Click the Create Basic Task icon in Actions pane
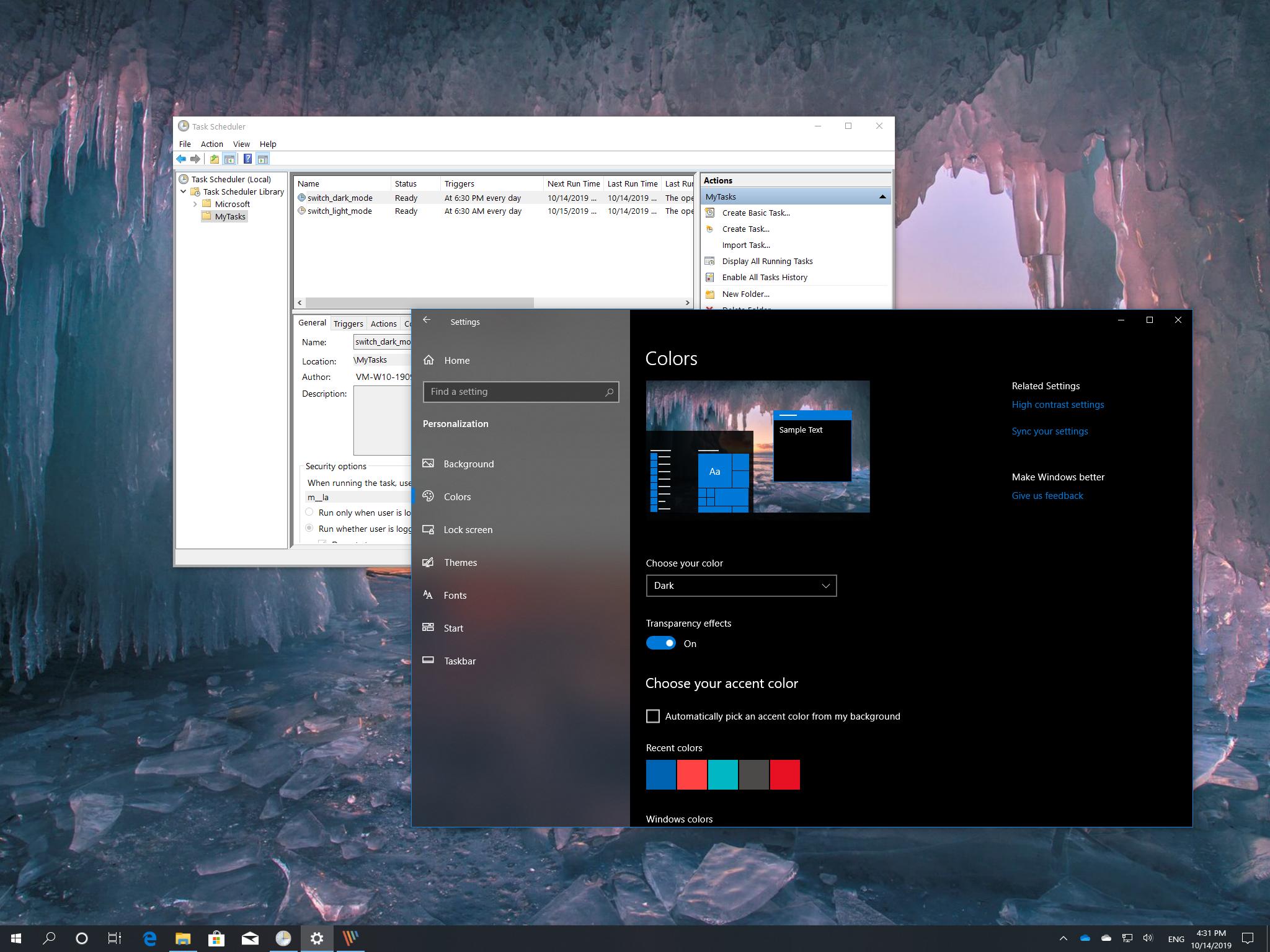The image size is (1270, 952). [710, 213]
